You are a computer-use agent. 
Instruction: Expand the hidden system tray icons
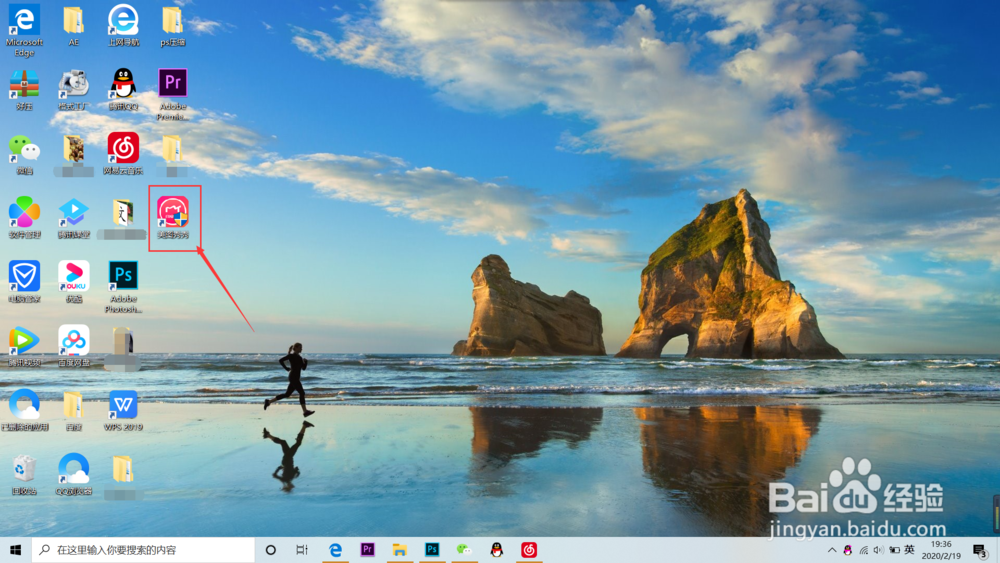832,550
